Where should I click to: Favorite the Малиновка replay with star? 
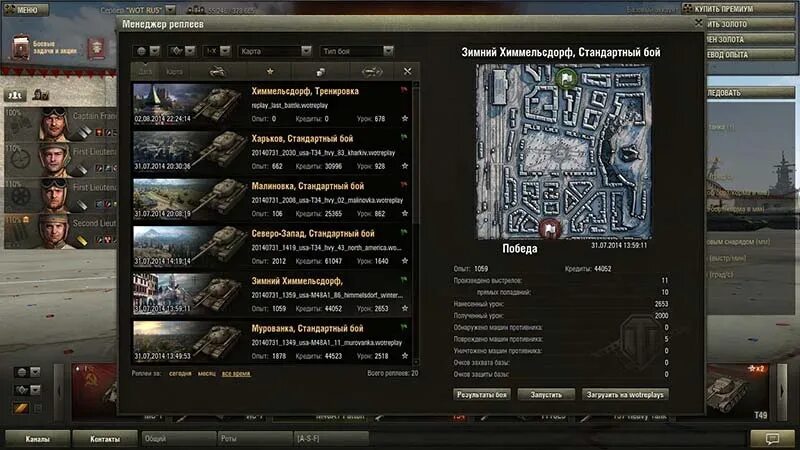(x=405, y=213)
